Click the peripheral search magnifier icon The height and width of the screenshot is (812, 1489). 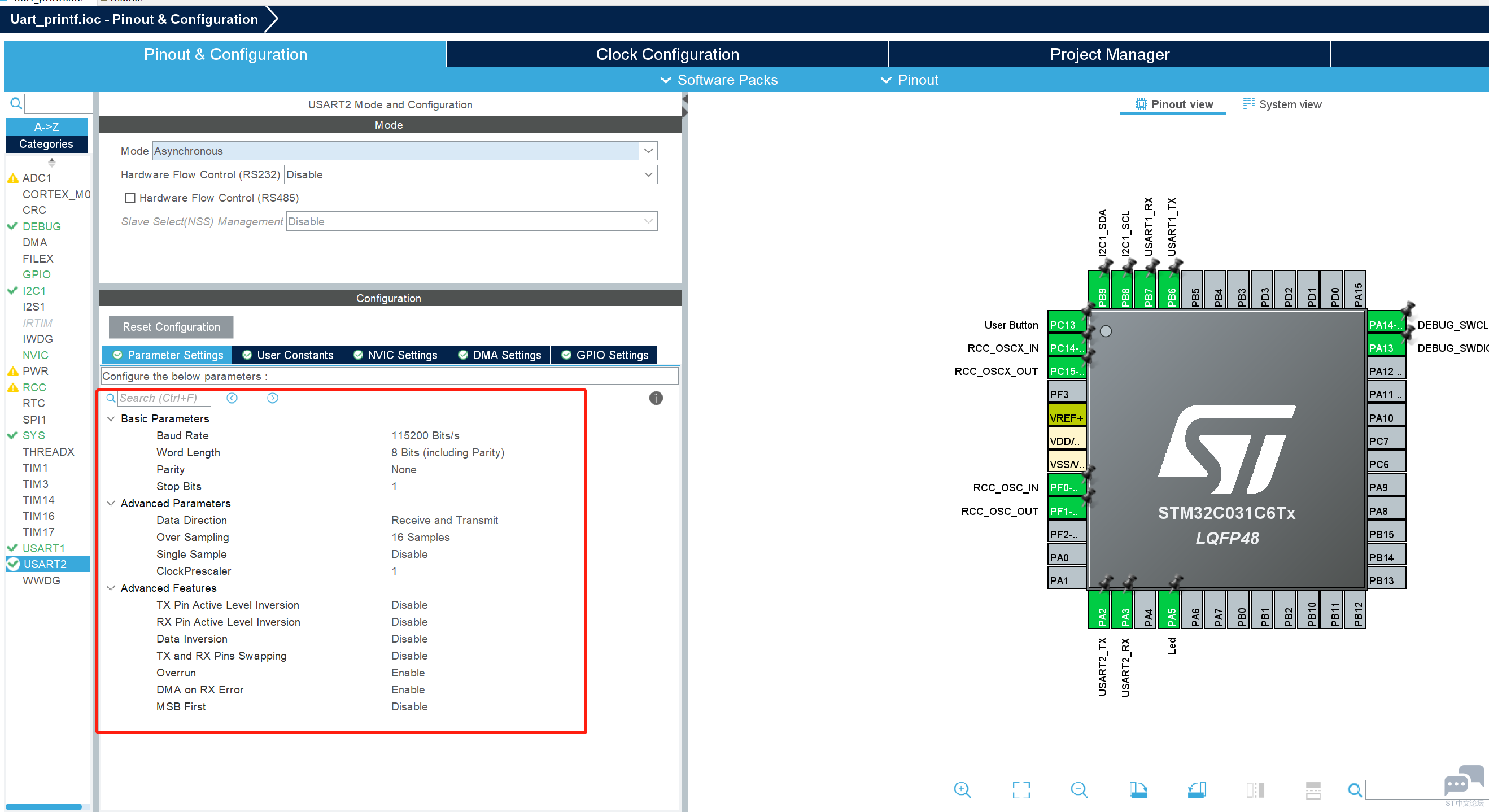click(x=16, y=103)
